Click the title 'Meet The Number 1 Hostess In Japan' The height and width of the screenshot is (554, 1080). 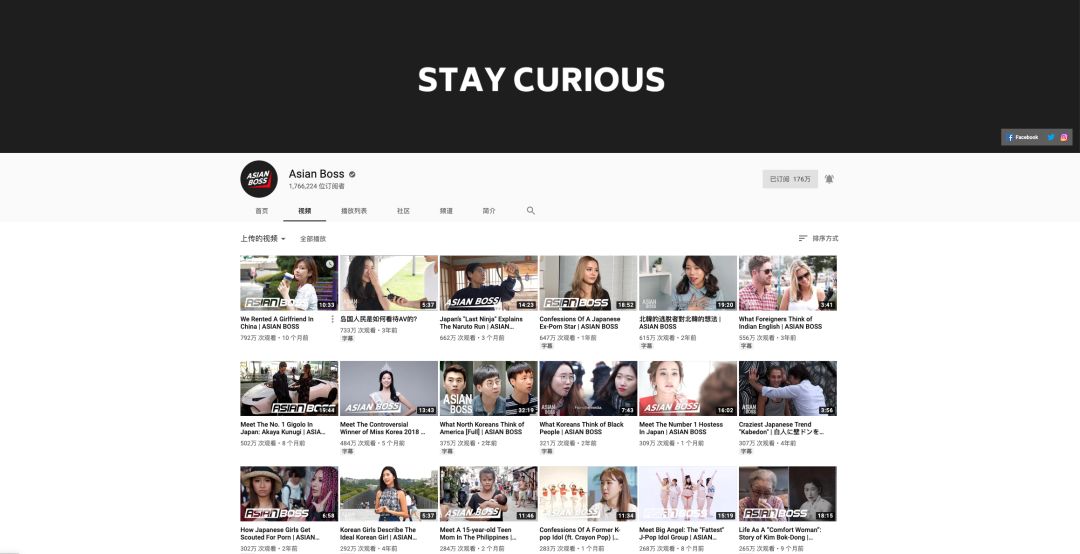(681, 428)
